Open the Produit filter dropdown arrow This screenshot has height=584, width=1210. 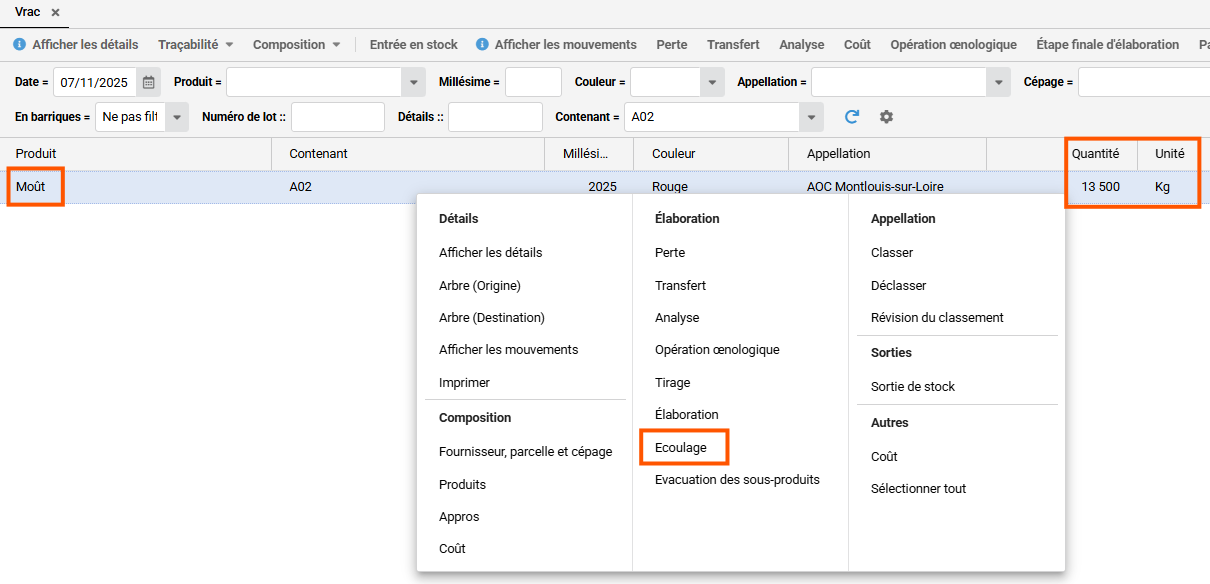point(414,82)
